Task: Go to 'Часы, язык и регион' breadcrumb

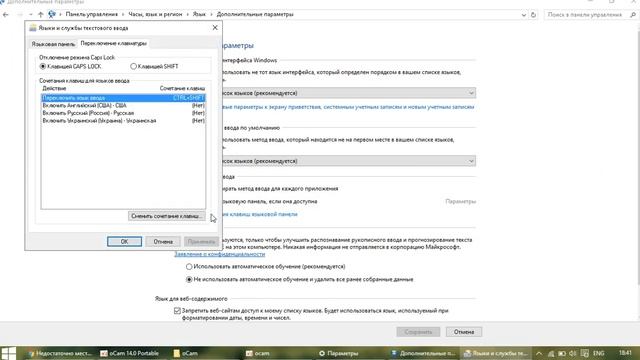Action: 155,14
